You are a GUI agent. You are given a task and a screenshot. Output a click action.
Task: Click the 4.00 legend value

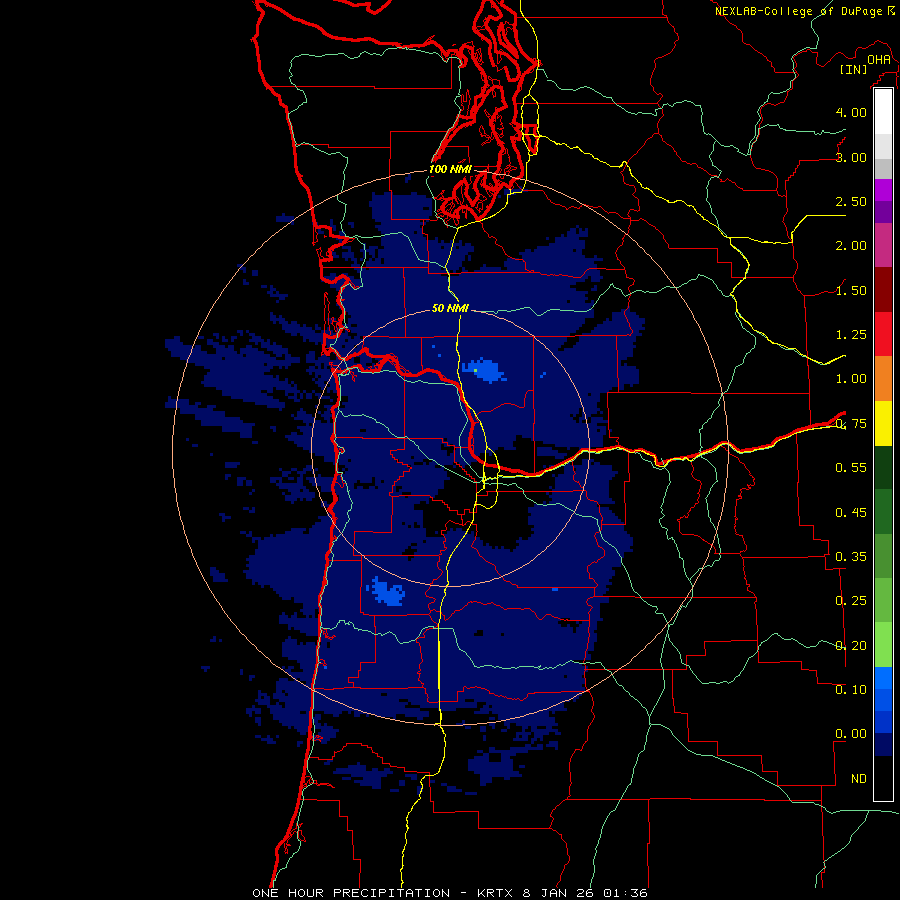[851, 112]
